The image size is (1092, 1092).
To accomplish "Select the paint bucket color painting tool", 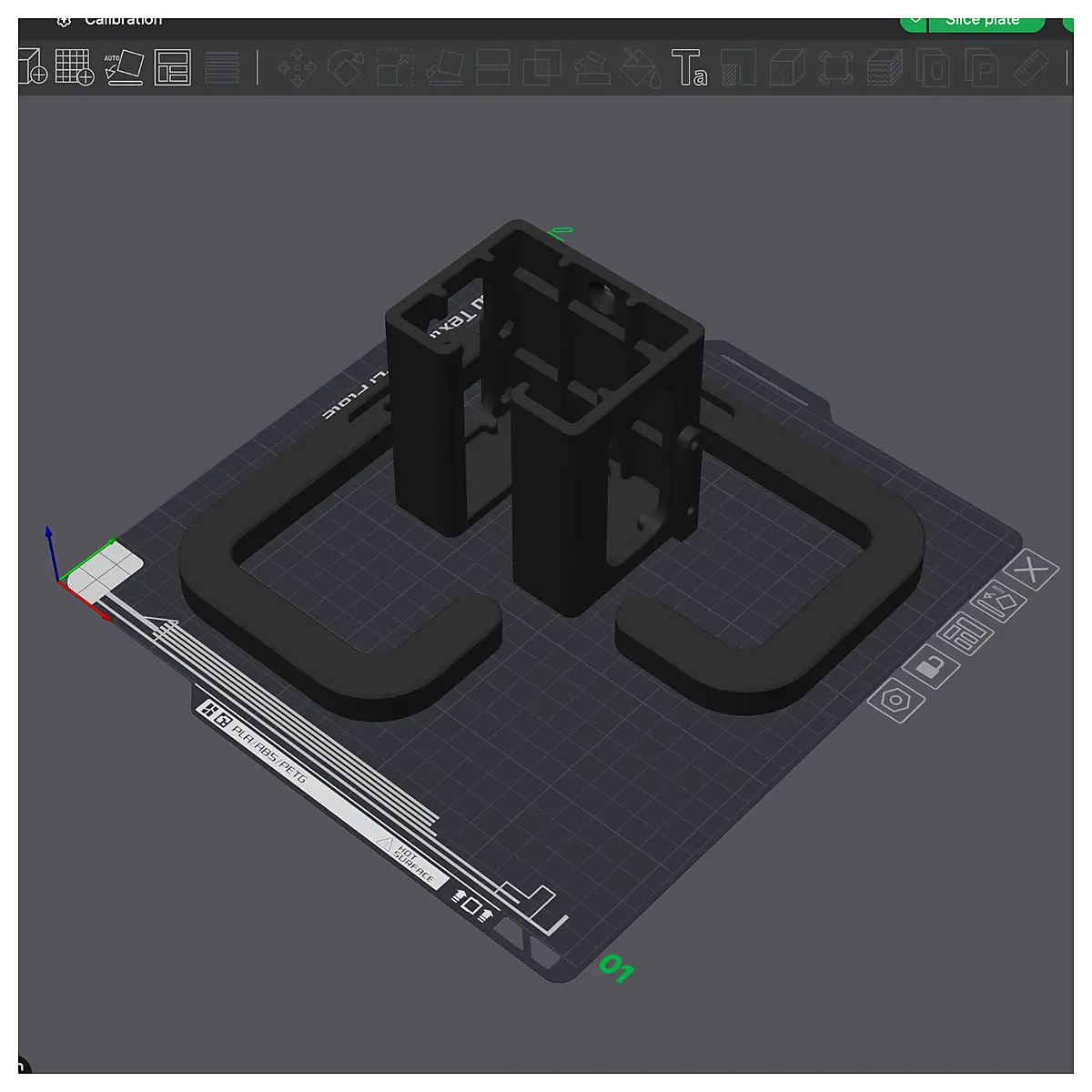I will click(641, 67).
